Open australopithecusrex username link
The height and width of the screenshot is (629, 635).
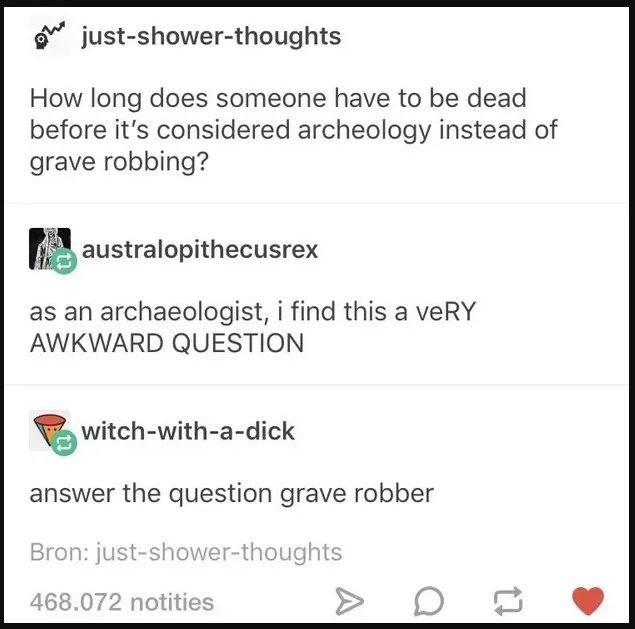coord(200,249)
